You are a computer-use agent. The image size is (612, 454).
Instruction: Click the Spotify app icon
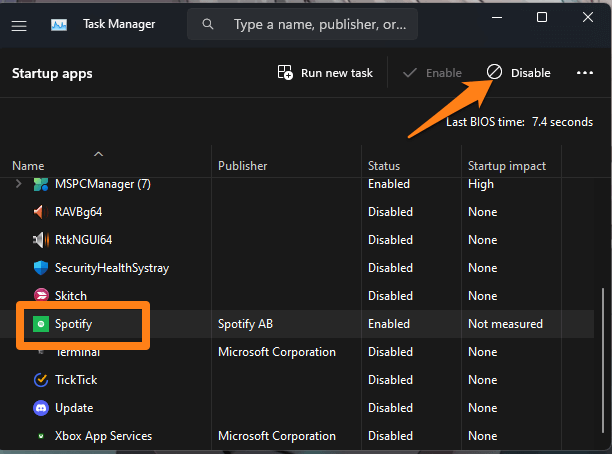point(41,324)
